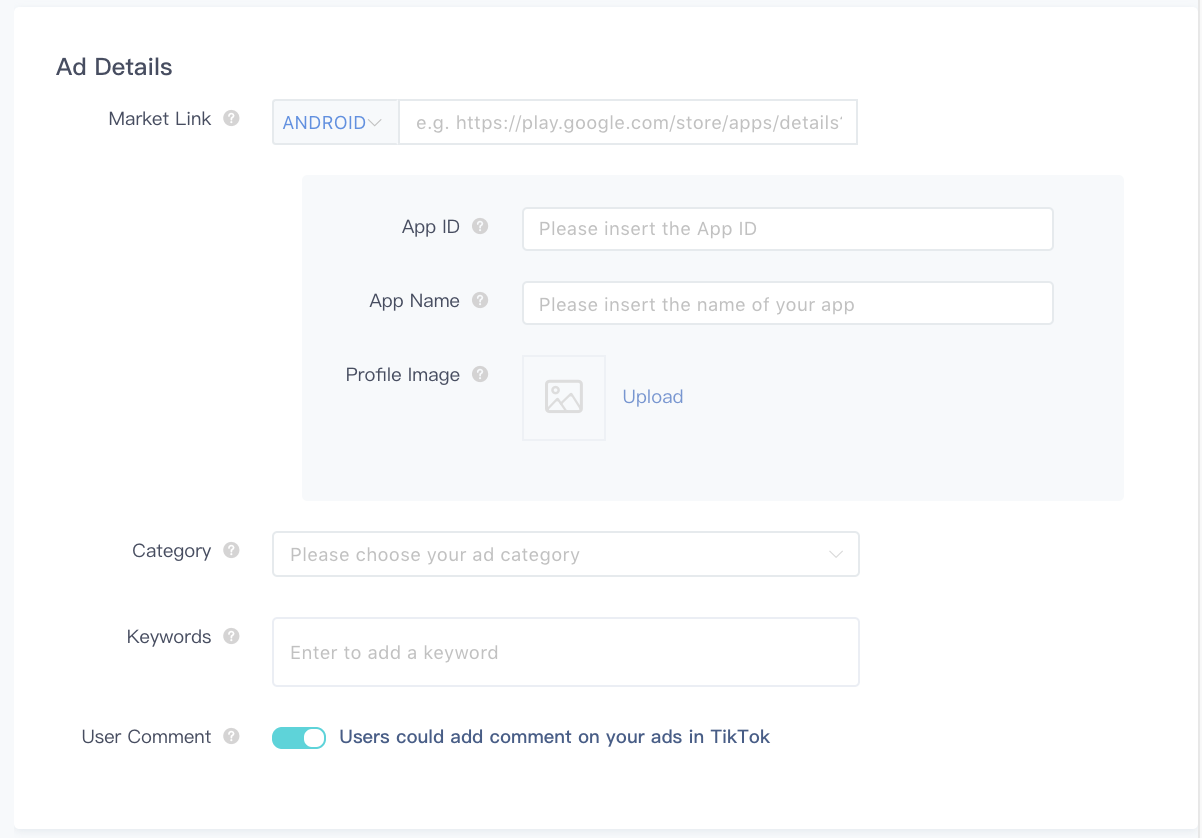The image size is (1202, 838).
Task: Open the User Comment help tooltip
Action: coord(231,736)
